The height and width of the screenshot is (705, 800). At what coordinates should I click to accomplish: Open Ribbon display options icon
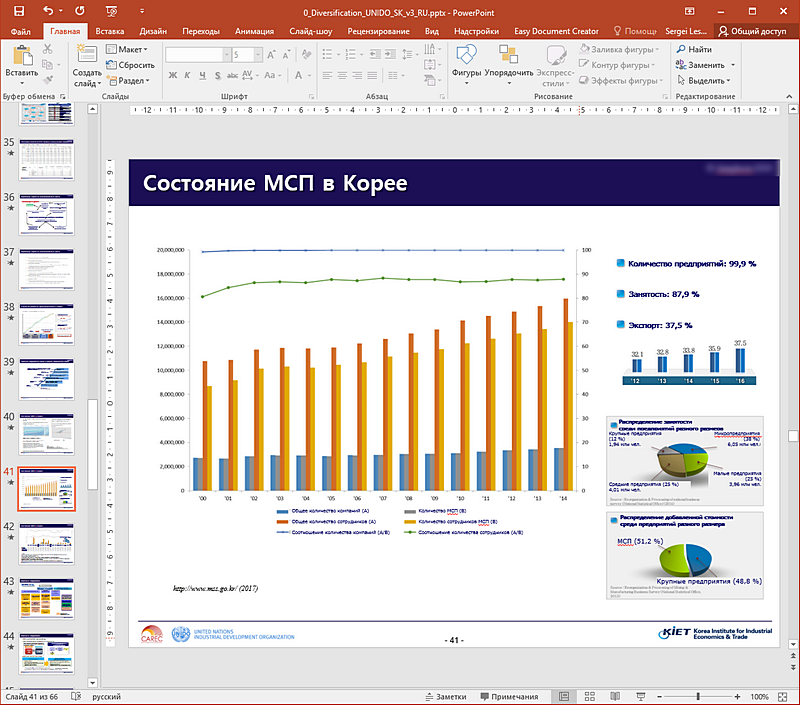click(689, 11)
